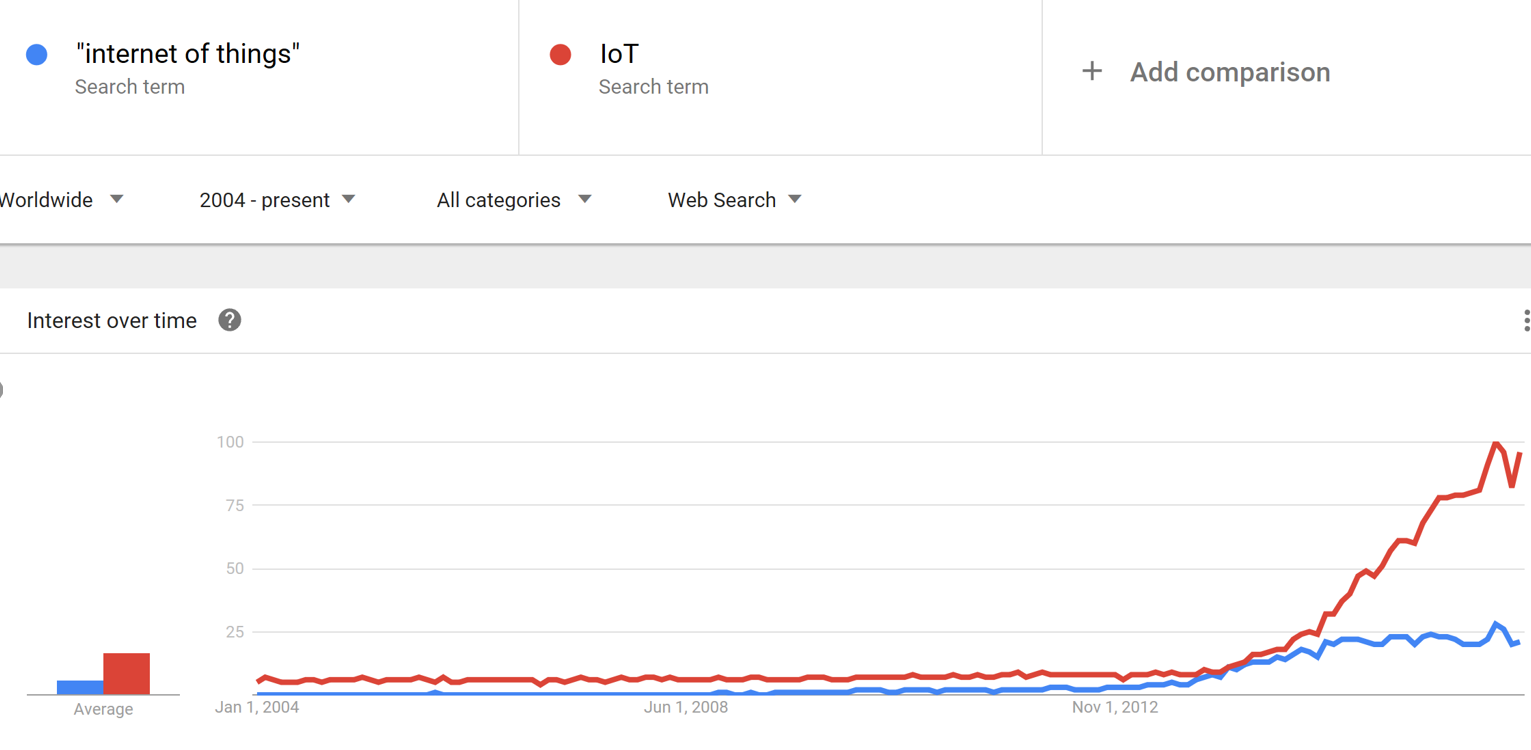Screen dimensions: 1531x750
Task: Click the help question mark icon
Action: click(230, 320)
